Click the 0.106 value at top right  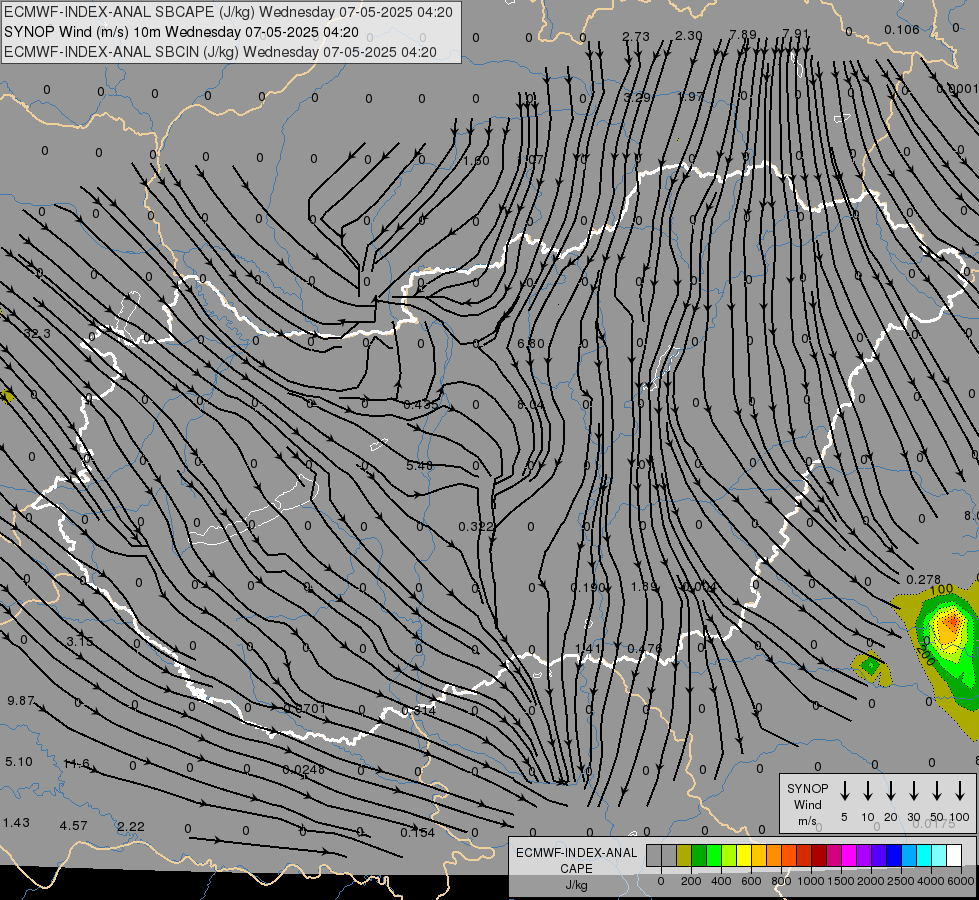pos(902,30)
